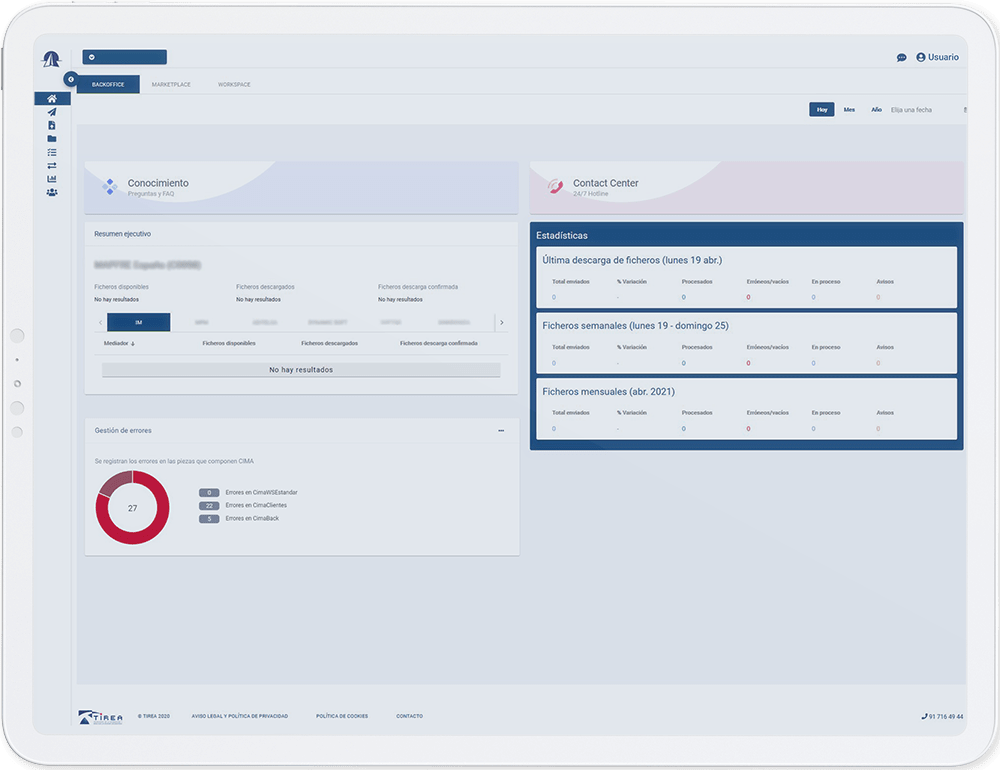
Task: Select the Mes time filter
Action: [849, 110]
